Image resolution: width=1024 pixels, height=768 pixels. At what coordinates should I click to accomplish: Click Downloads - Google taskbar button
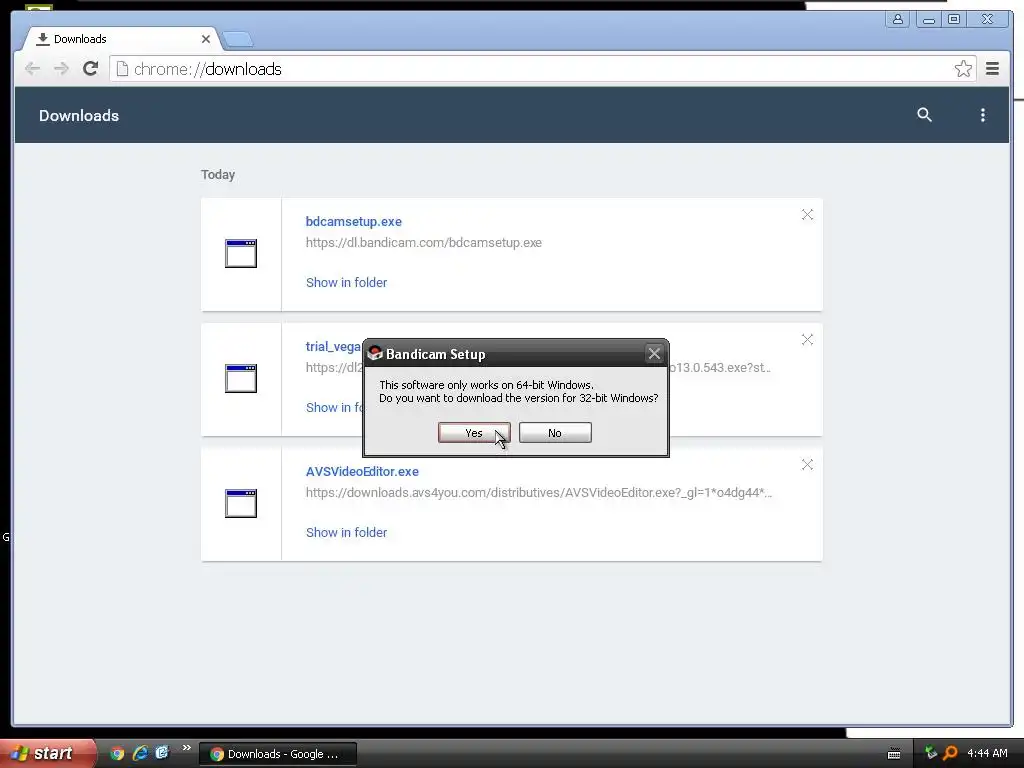(x=278, y=754)
